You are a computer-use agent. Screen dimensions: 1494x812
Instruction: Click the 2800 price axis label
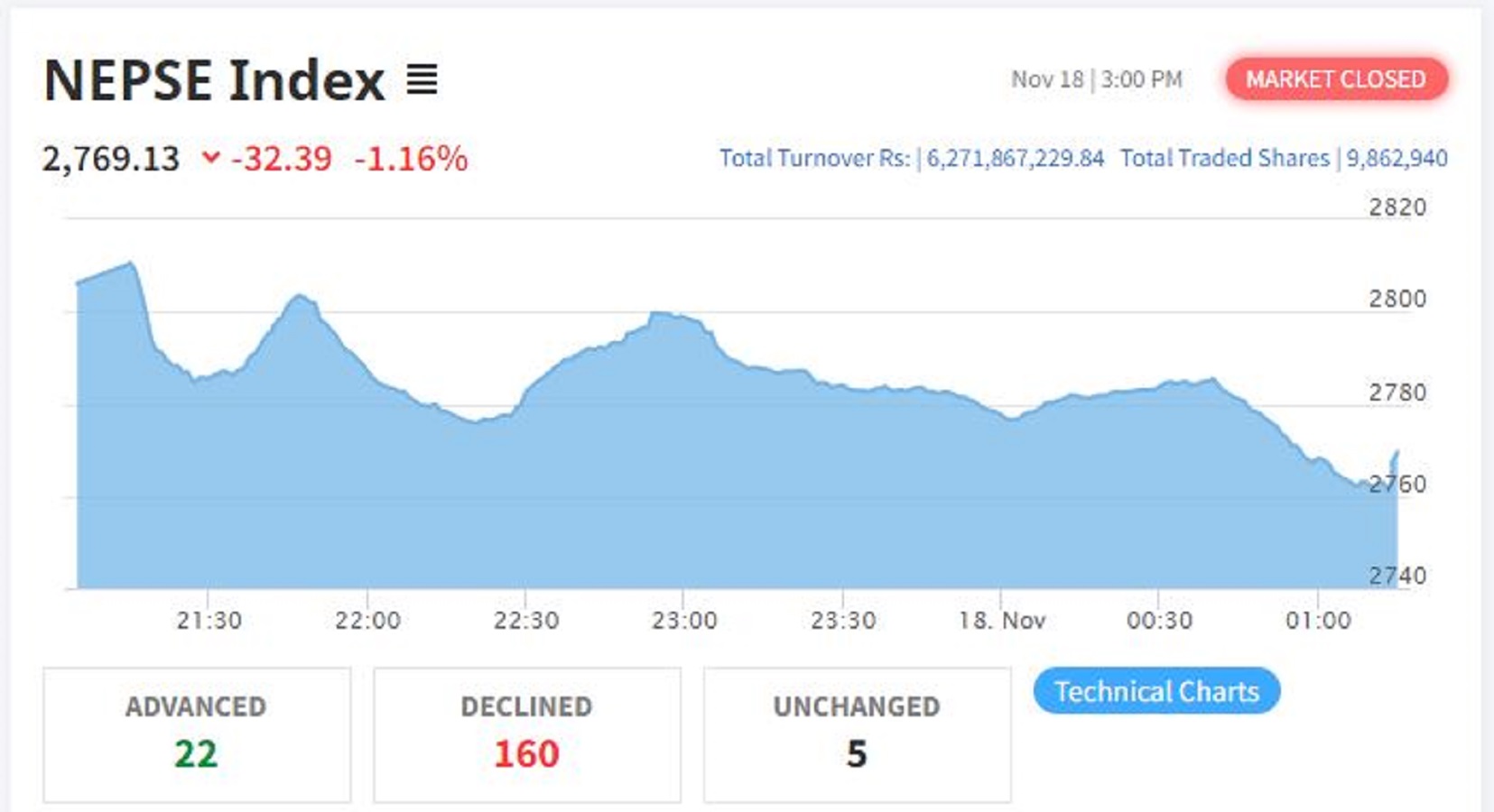1397,299
